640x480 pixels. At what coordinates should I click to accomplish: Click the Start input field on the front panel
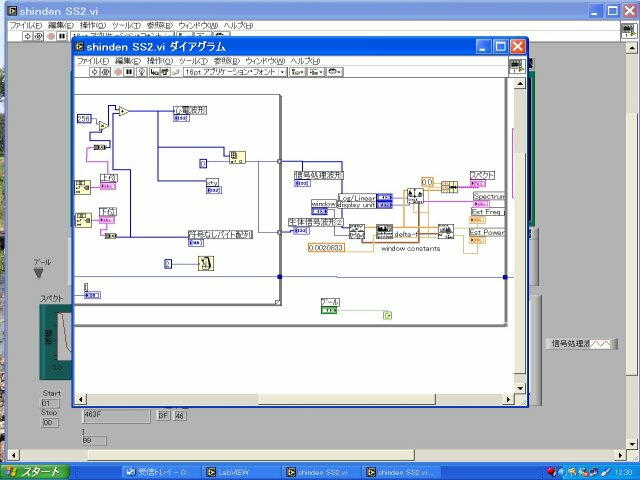50,403
